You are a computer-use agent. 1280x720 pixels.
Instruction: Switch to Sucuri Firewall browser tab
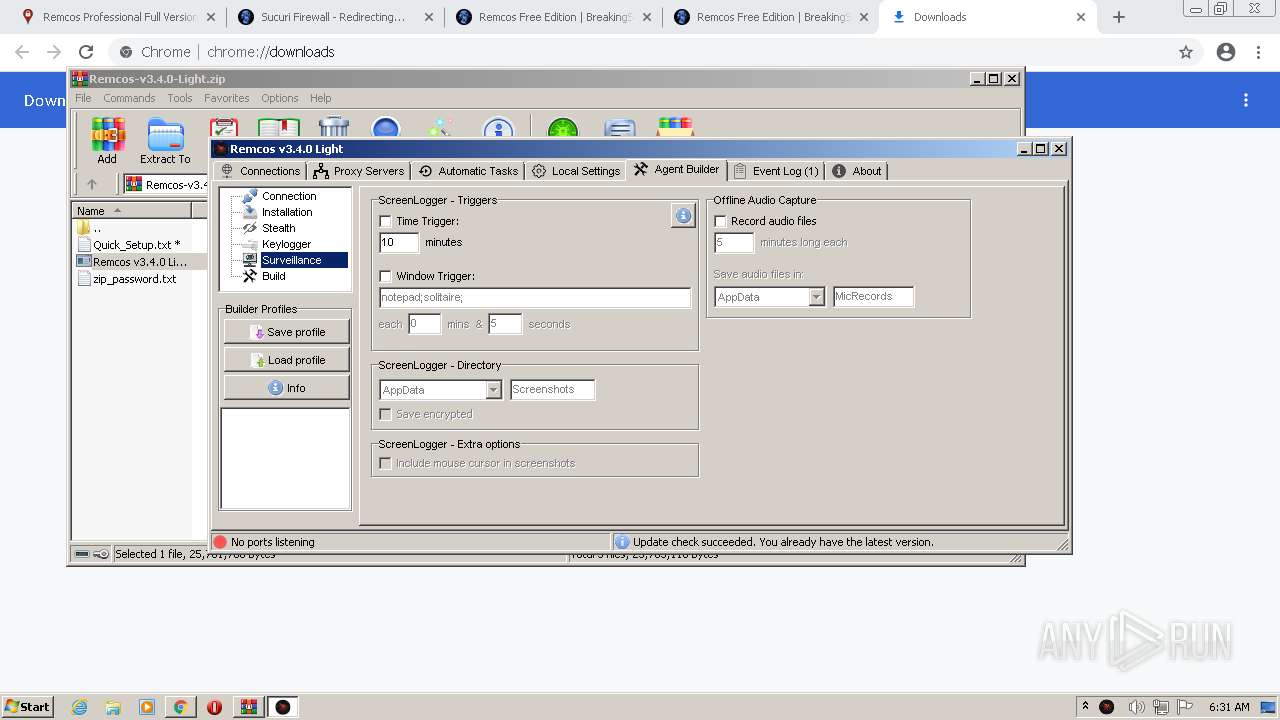point(333,17)
